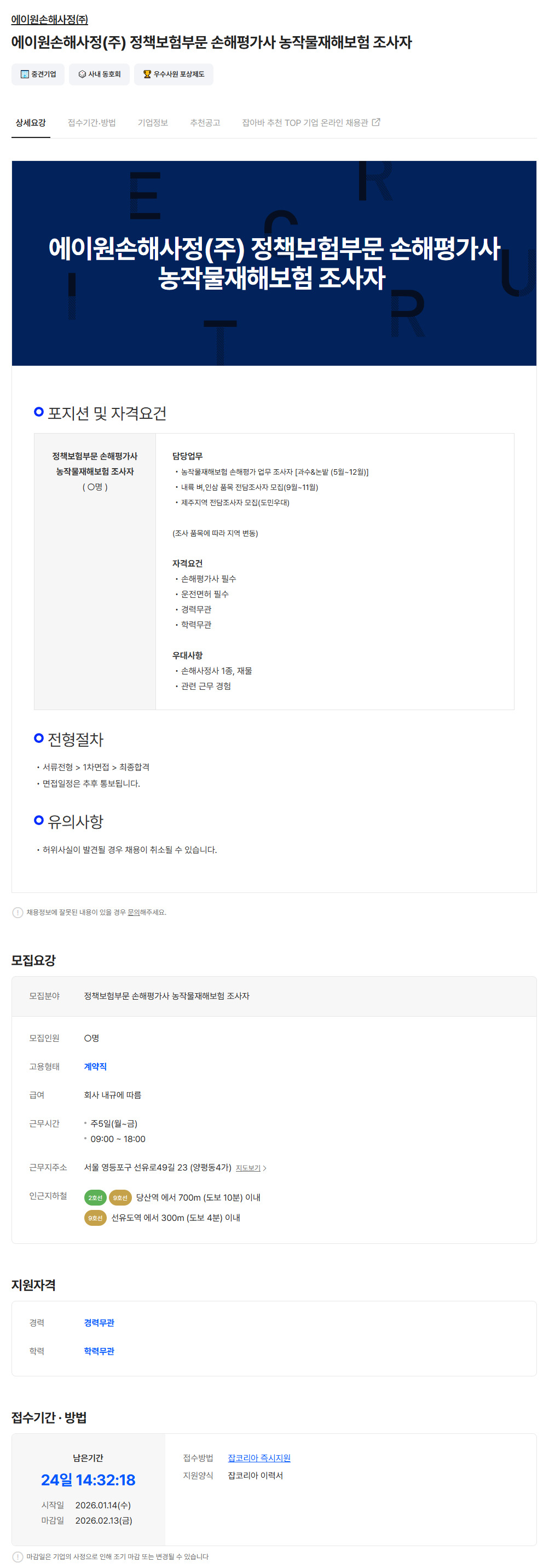549x1568 pixels.
Task: Open the 접수기간·방법 tab
Action: point(91,123)
